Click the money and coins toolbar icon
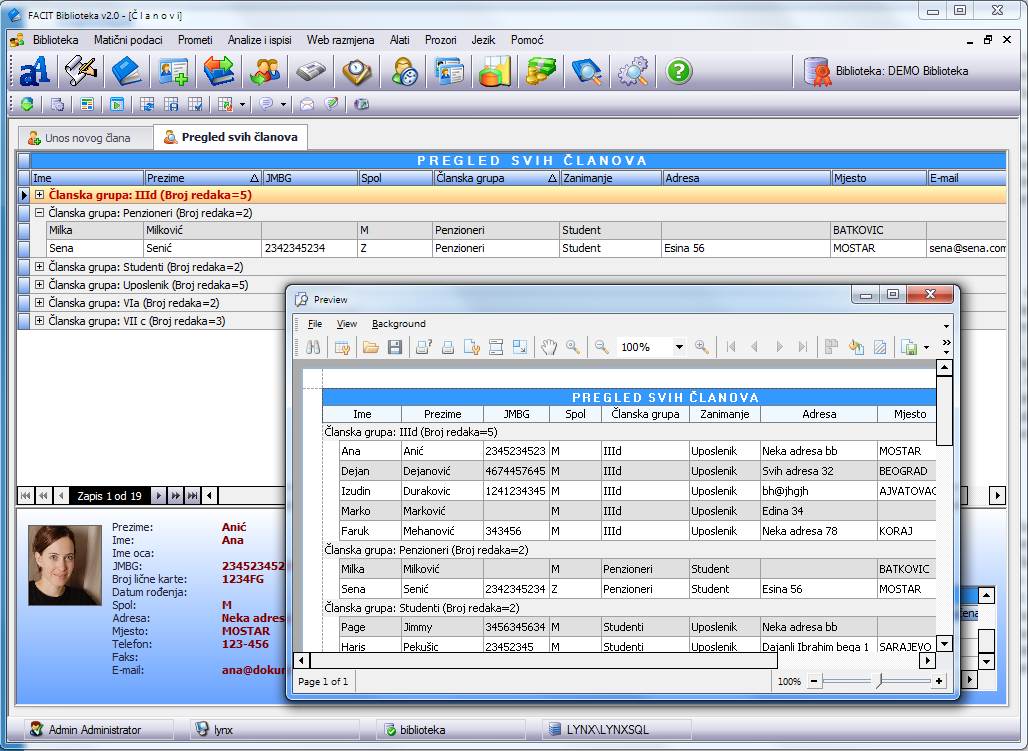This screenshot has height=751, width=1028. pos(541,71)
